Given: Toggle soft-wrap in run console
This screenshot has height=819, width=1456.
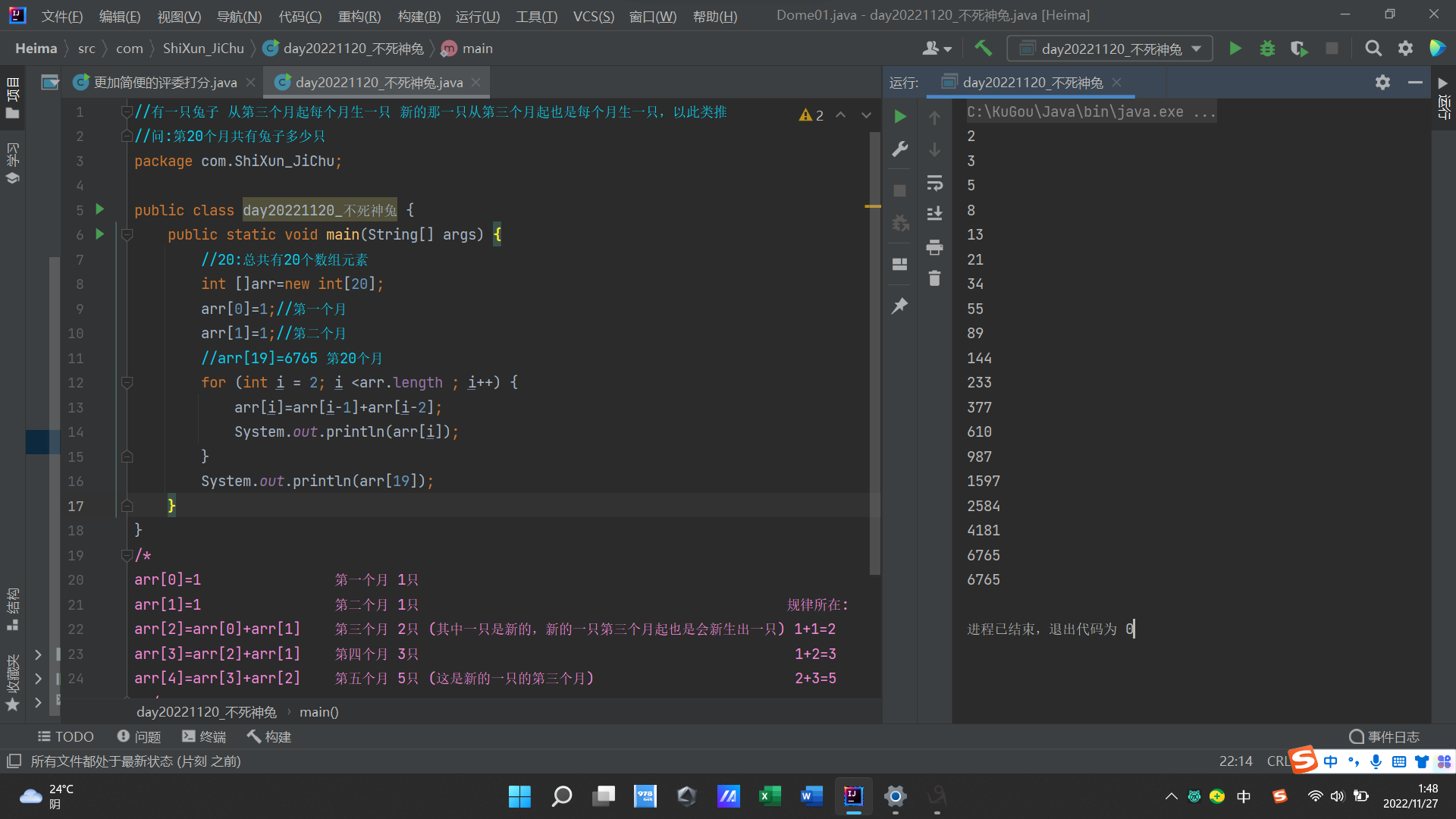Looking at the screenshot, I should [x=934, y=183].
